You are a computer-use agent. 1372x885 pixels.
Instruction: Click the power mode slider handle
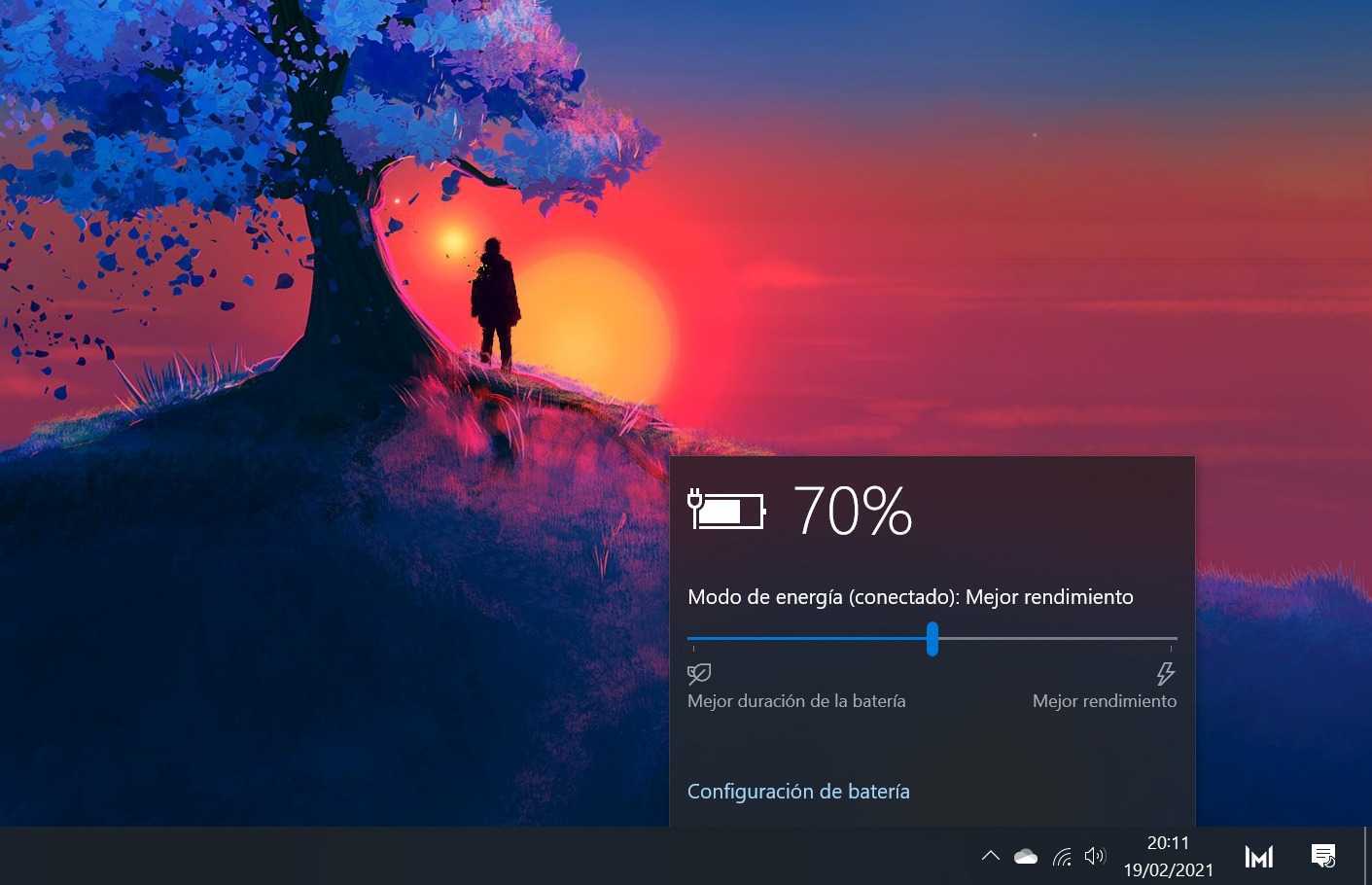pos(932,639)
